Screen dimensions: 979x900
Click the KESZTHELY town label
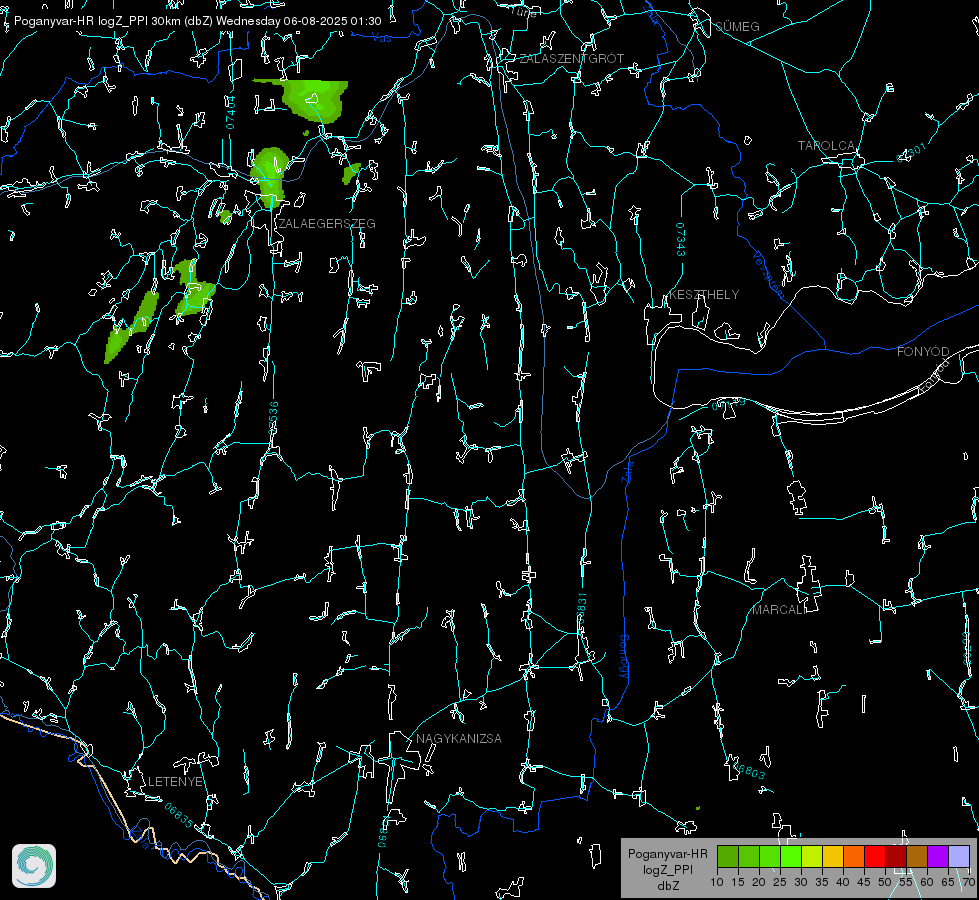pos(704,294)
